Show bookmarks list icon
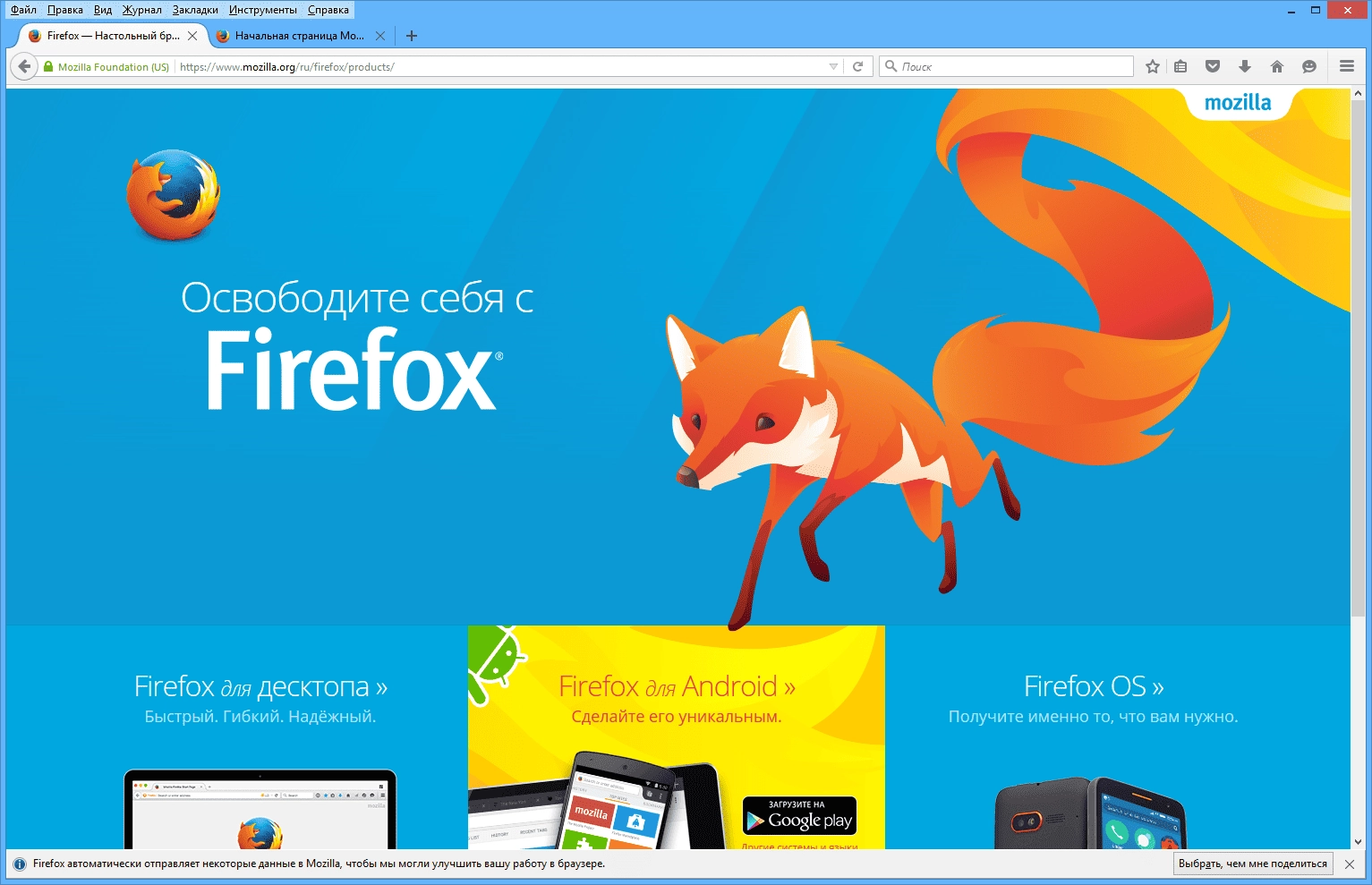 click(1180, 66)
